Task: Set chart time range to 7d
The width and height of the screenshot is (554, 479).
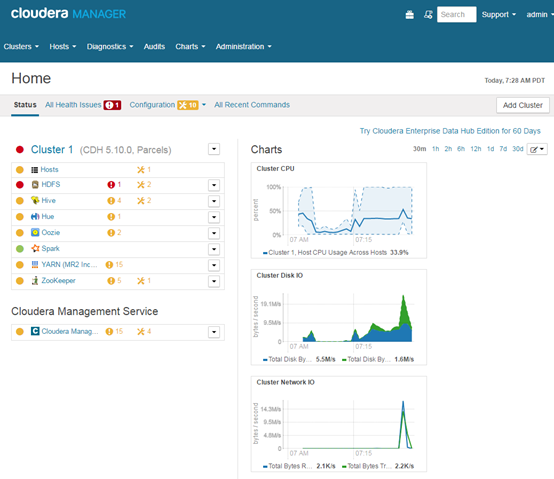Action: [503, 149]
